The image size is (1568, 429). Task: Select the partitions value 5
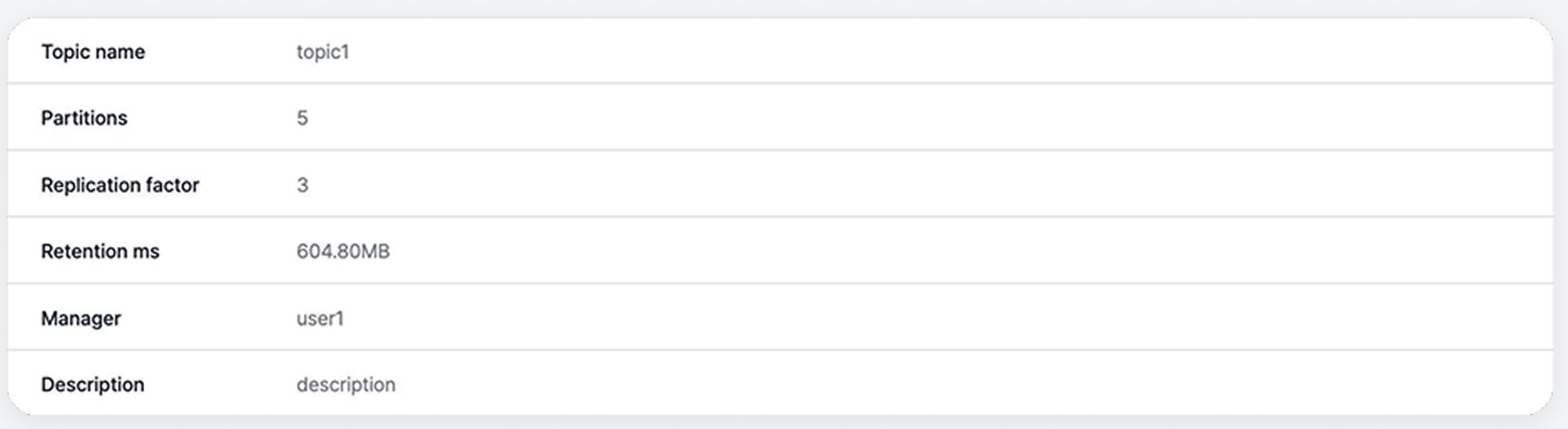pos(302,118)
